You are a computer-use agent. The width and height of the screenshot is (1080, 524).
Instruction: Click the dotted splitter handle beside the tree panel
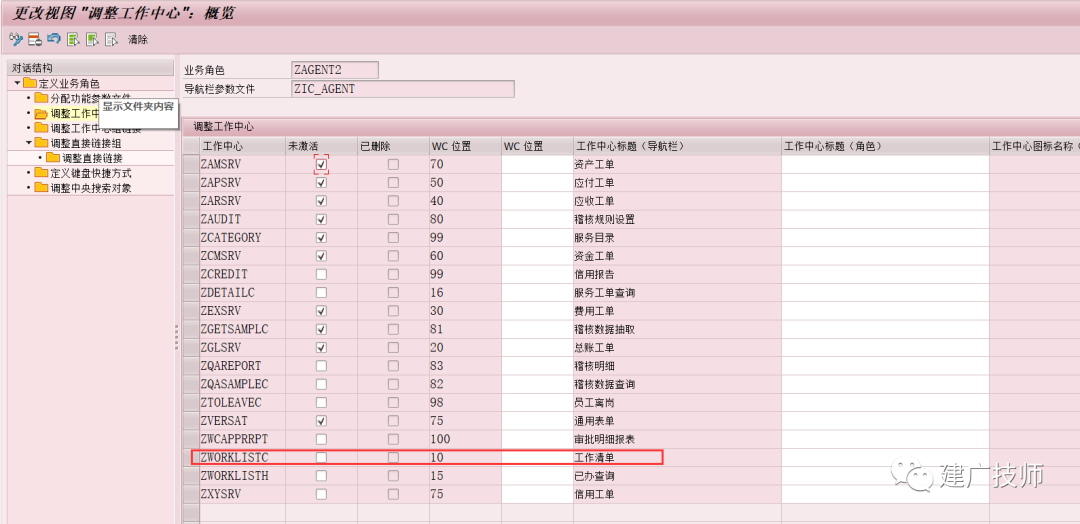[177, 337]
